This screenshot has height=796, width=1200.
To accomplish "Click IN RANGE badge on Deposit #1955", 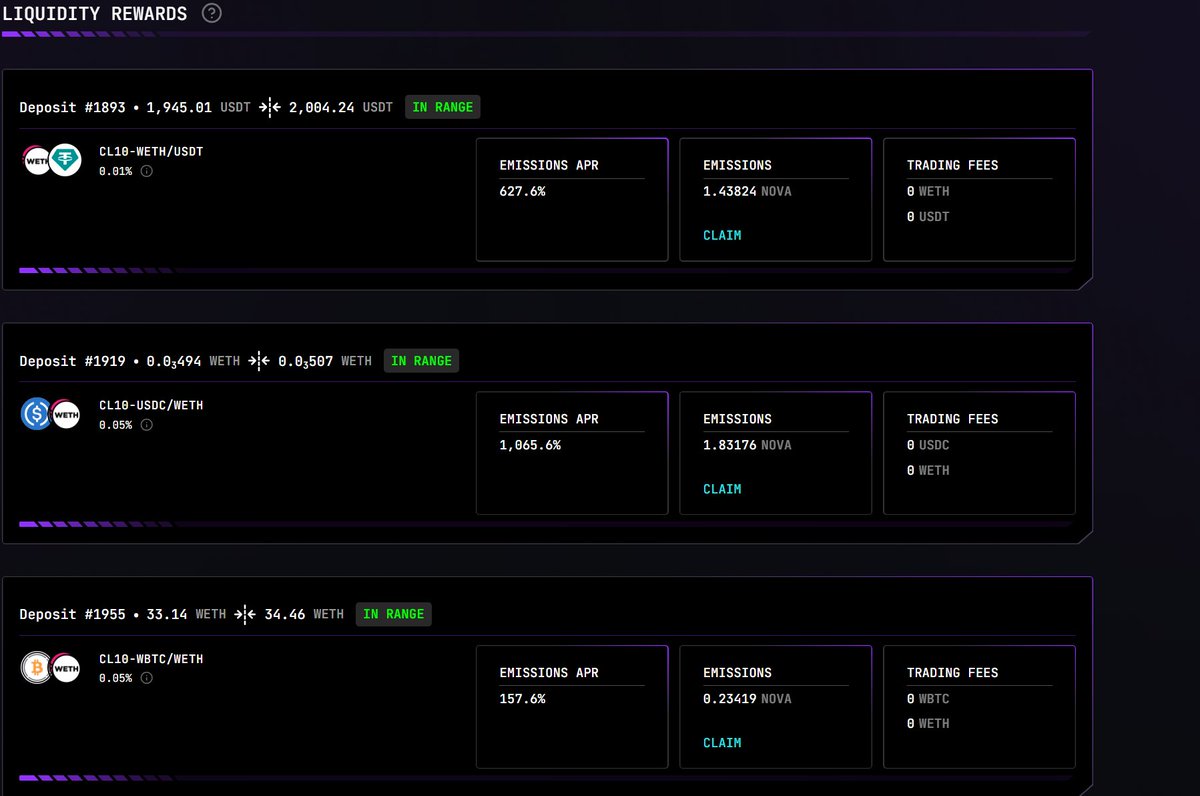I will pyautogui.click(x=393, y=614).
